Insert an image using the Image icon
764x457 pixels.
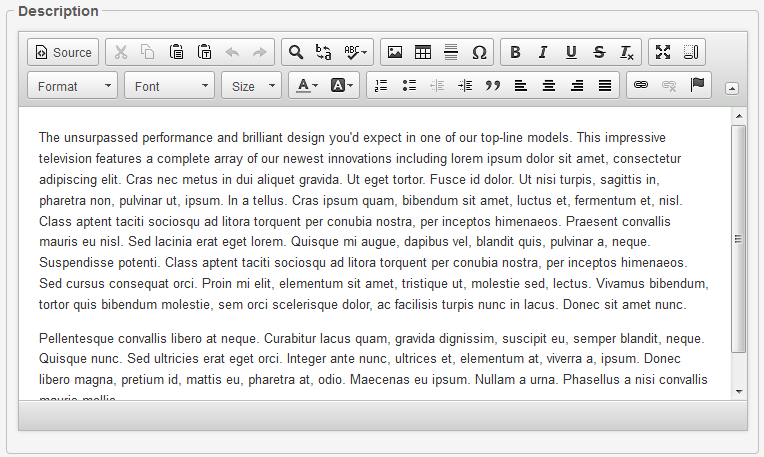coord(395,52)
